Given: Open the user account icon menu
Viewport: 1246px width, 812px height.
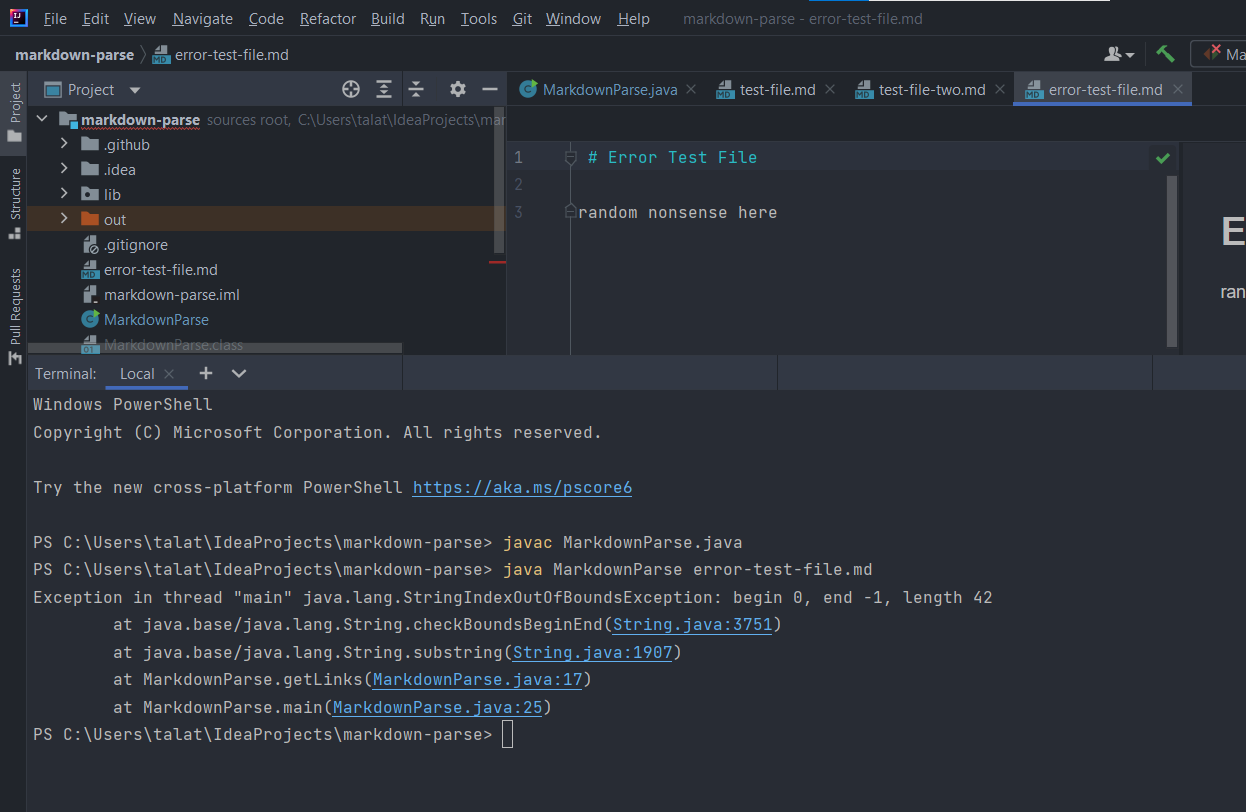Looking at the screenshot, I should (1119, 54).
